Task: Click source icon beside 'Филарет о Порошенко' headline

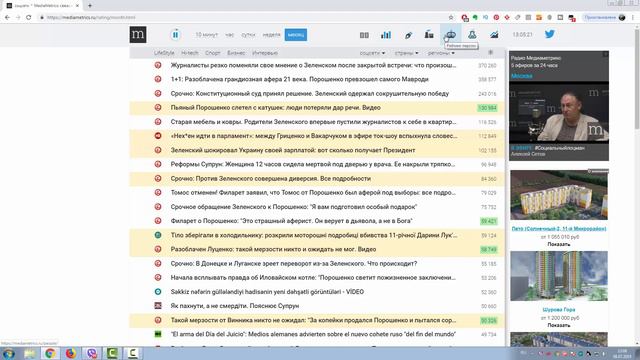Action: point(158,221)
